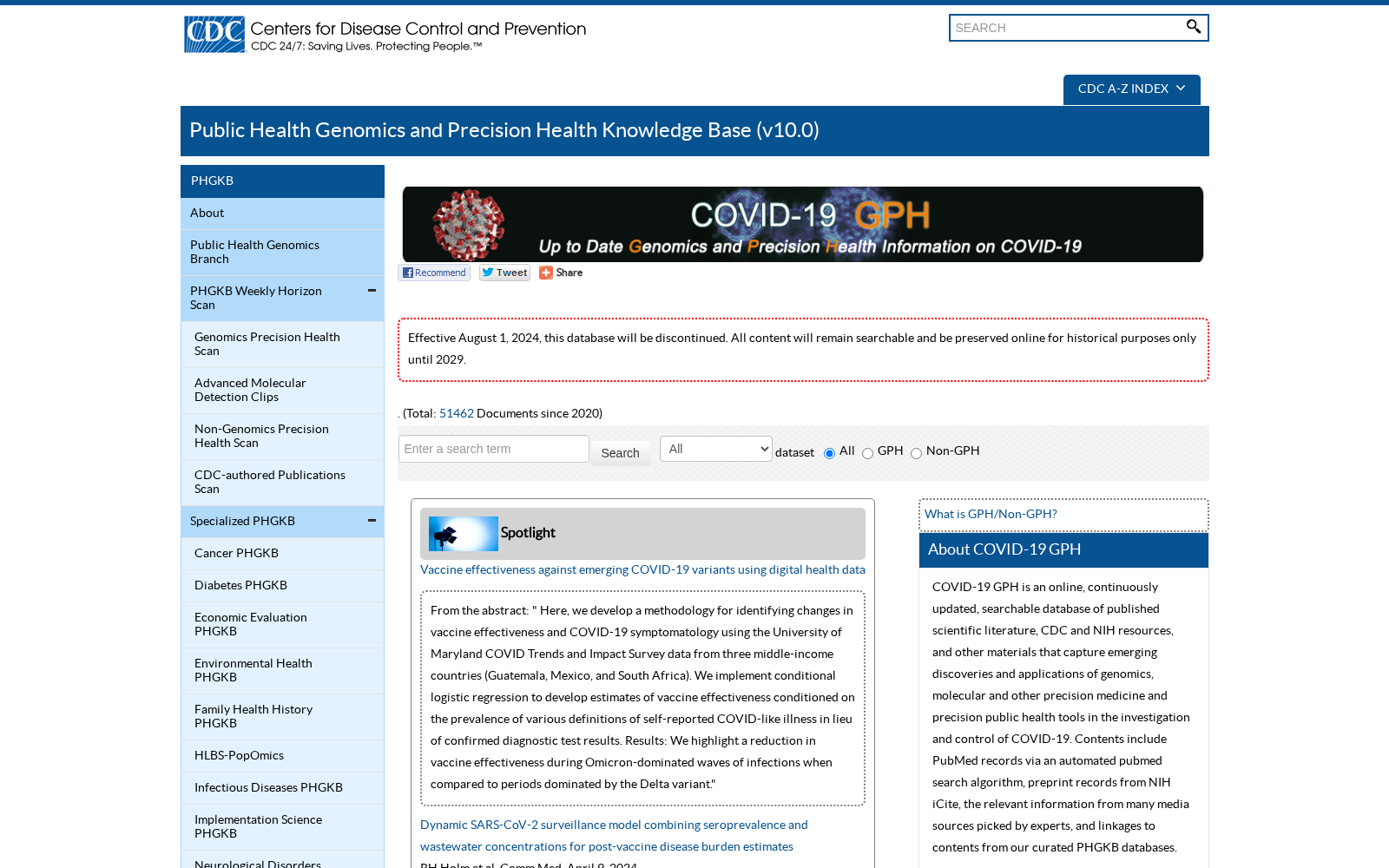Open Infectious Diseases PHGKB
Image resolution: width=1389 pixels, height=868 pixels.
tap(282, 788)
